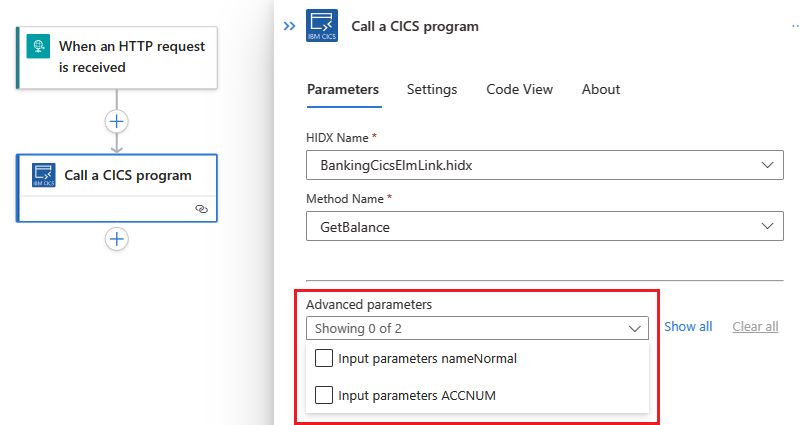Click the connection link icon on the CICS card
800x425 pixels.
[201, 209]
